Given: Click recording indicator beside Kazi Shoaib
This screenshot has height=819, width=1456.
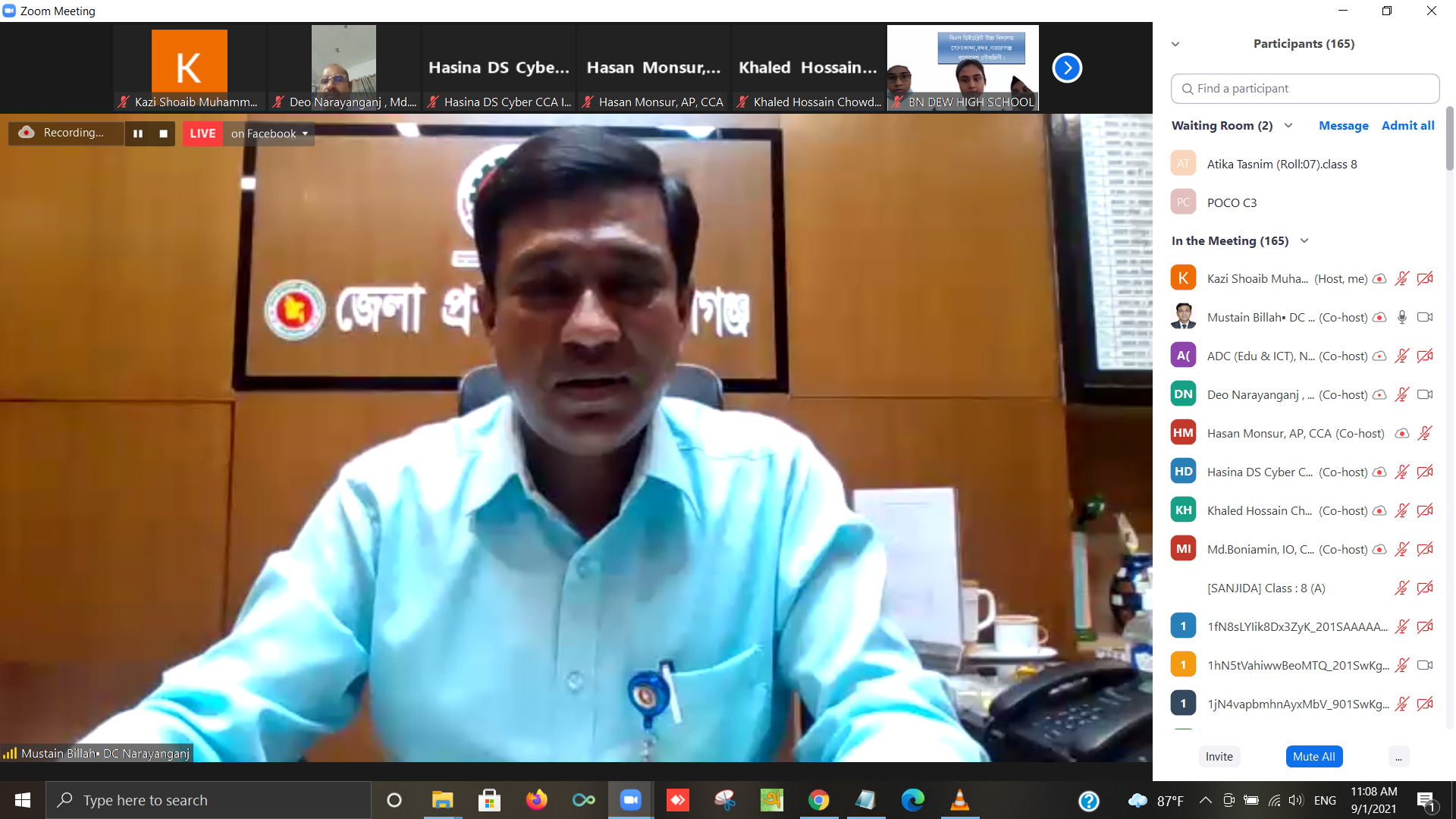Looking at the screenshot, I should click(x=1380, y=279).
